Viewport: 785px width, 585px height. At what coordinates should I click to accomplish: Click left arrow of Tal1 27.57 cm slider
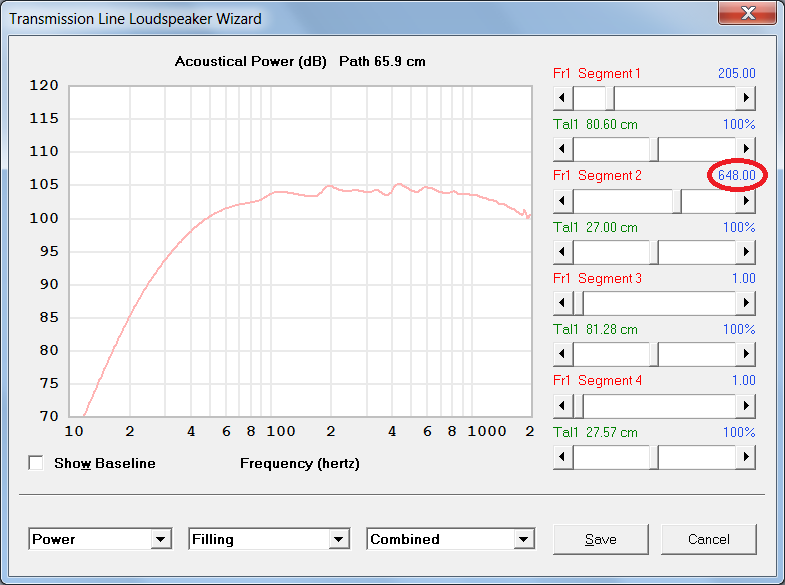563,457
